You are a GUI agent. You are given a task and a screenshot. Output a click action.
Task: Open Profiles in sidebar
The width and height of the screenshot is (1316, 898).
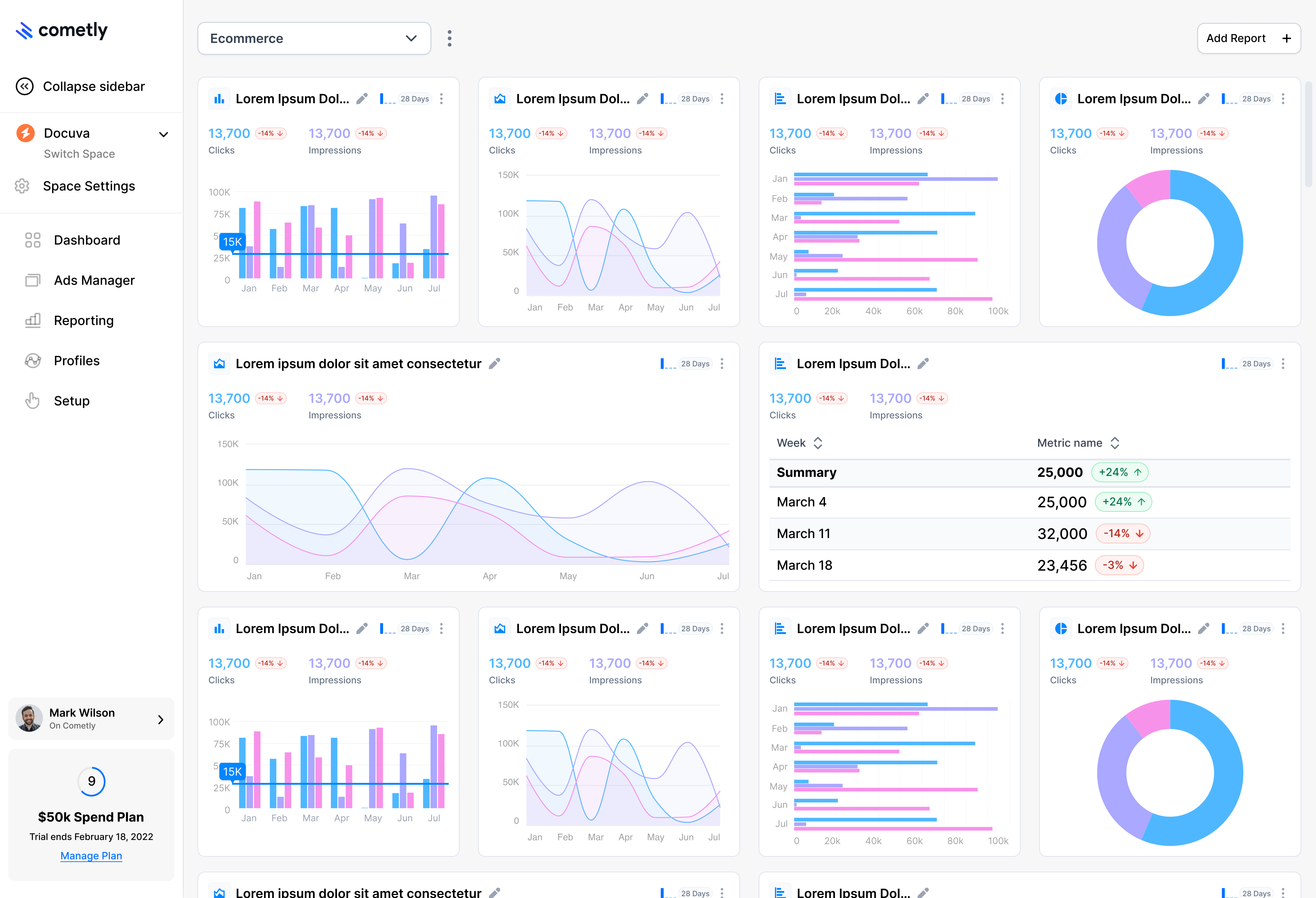coord(62,361)
